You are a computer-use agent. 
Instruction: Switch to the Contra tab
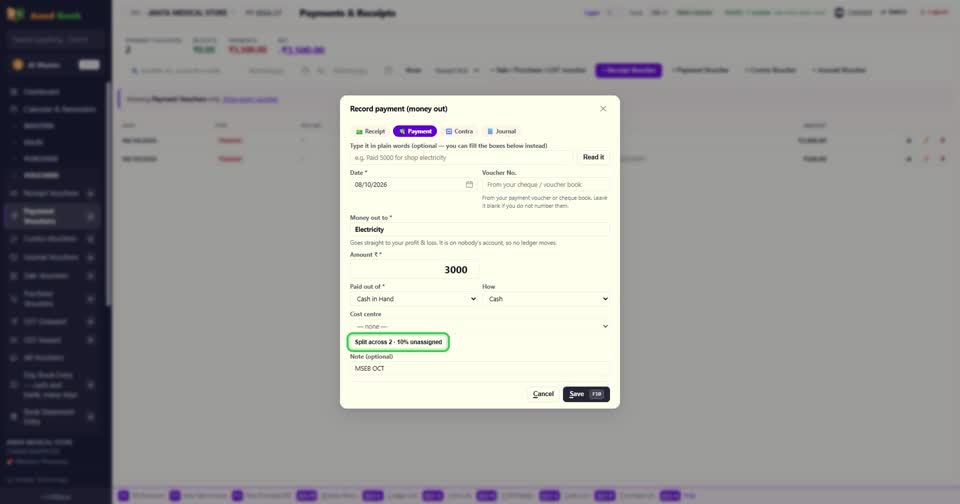459,131
